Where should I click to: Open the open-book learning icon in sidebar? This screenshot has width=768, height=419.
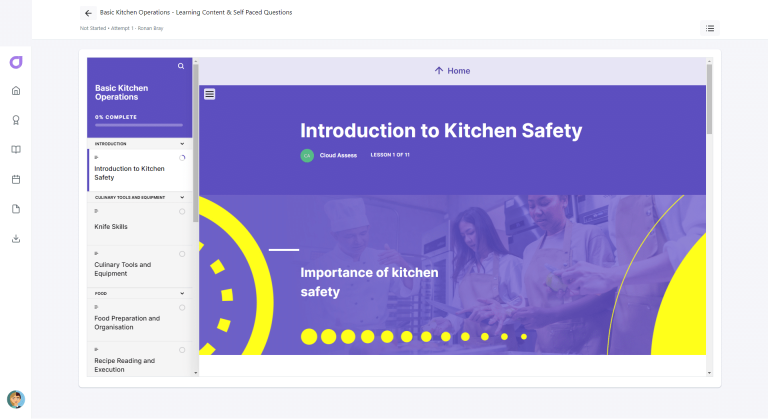pos(16,149)
